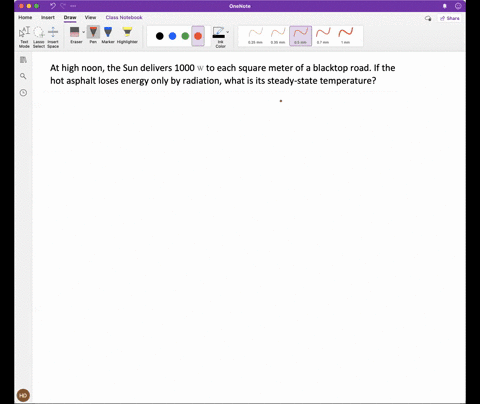Viewport: 480px width, 404px height.
Task: Click the Redo arrow in title bar
Action: coord(63,6)
